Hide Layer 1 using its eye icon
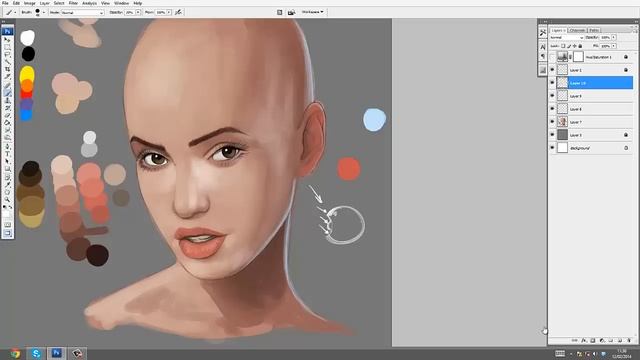The height and width of the screenshot is (360, 640). coord(552,70)
